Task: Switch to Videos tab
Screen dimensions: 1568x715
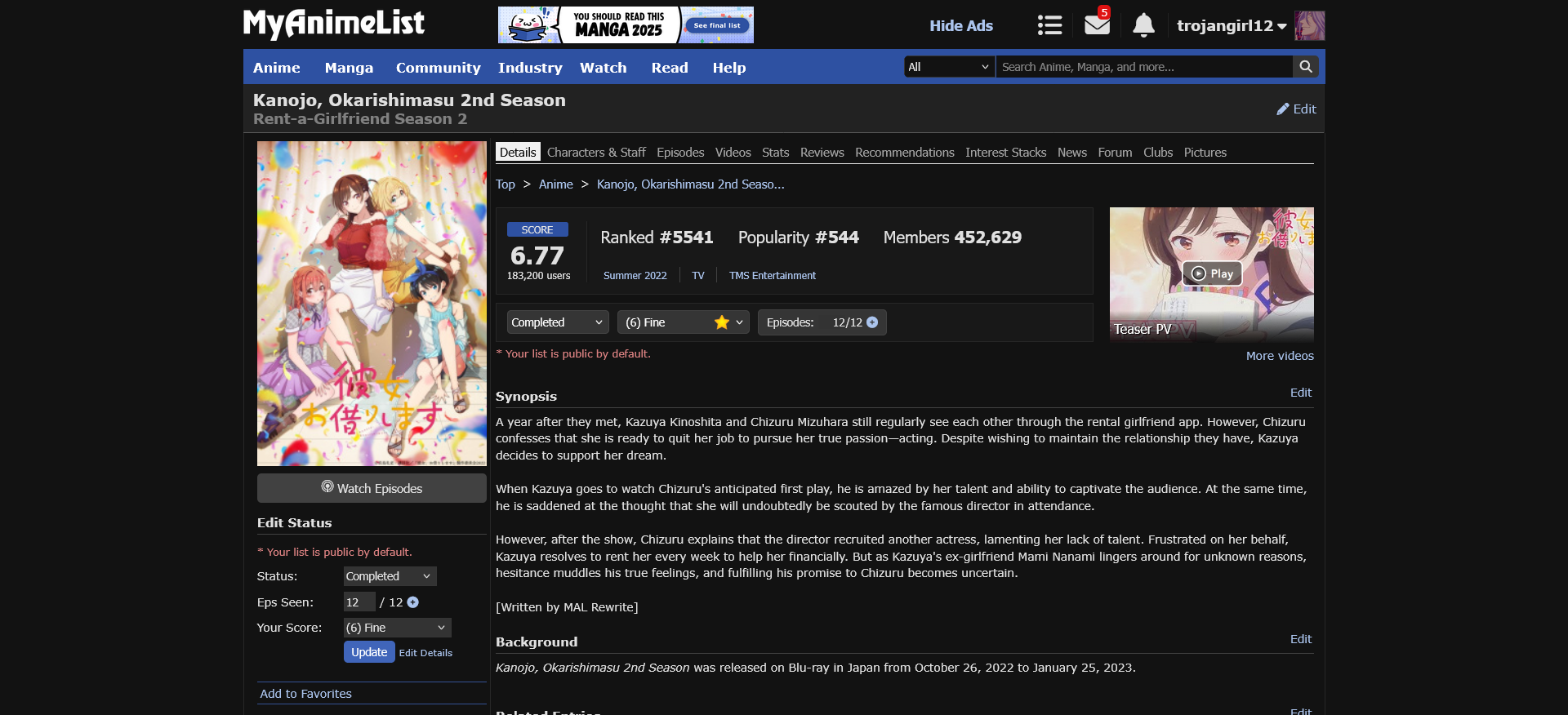Action: pos(733,153)
